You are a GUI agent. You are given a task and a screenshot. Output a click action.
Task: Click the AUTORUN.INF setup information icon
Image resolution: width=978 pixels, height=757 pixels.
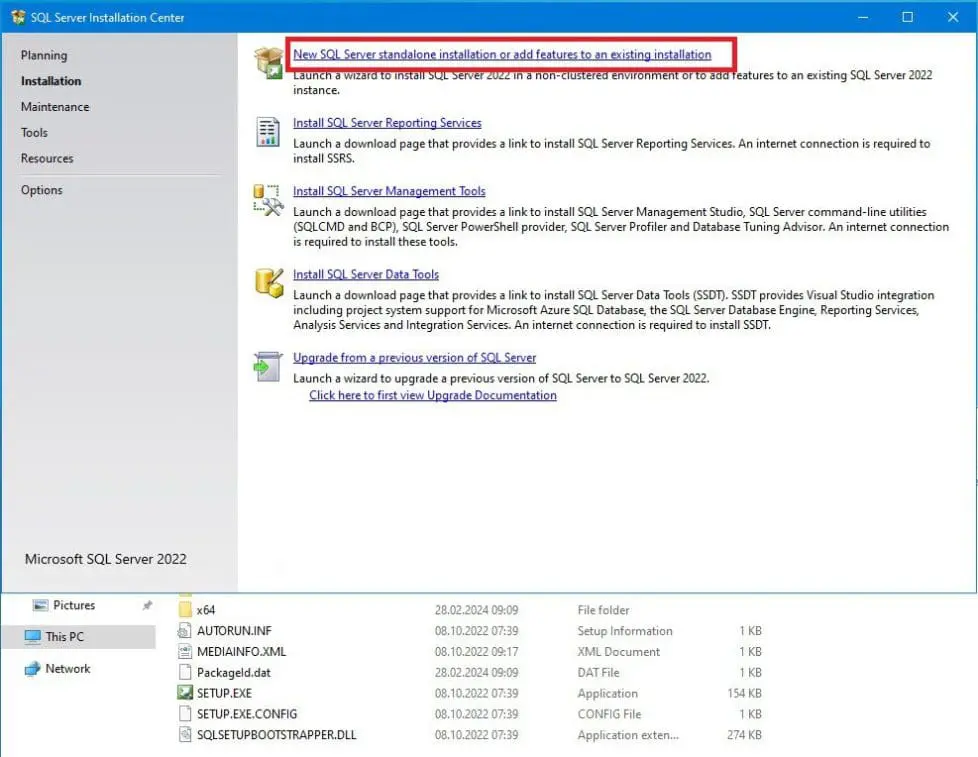point(183,631)
